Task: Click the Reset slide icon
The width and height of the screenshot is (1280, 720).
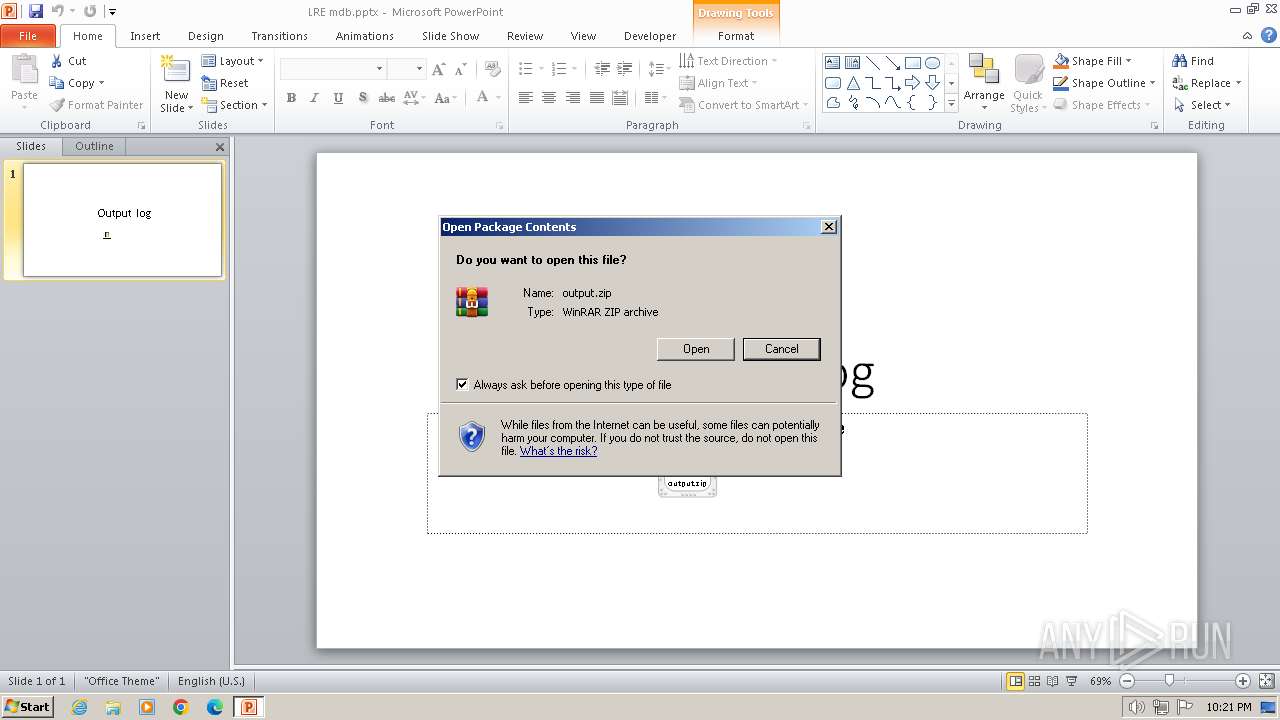Action: pos(209,83)
